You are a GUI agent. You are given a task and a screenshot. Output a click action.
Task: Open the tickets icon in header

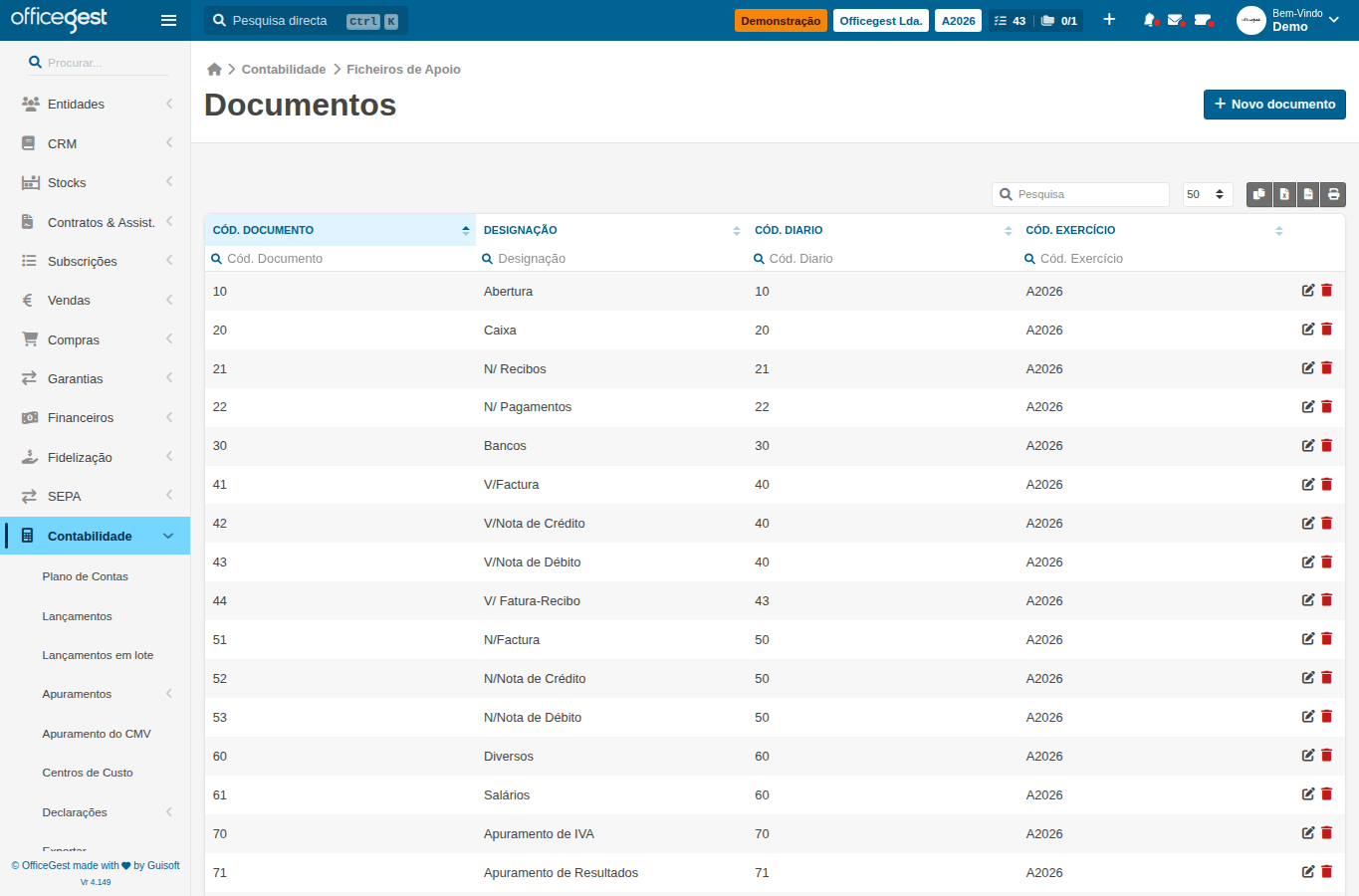pyautogui.click(x=1203, y=20)
